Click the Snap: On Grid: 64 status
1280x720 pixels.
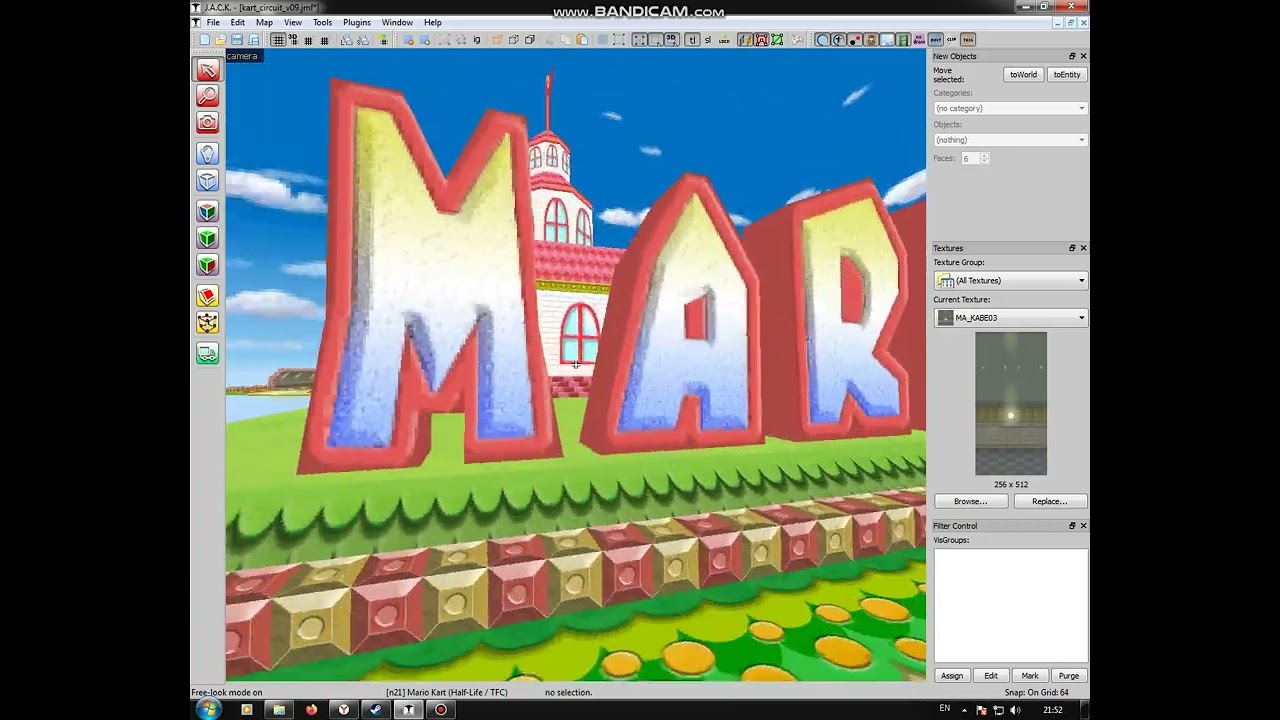click(x=1037, y=692)
